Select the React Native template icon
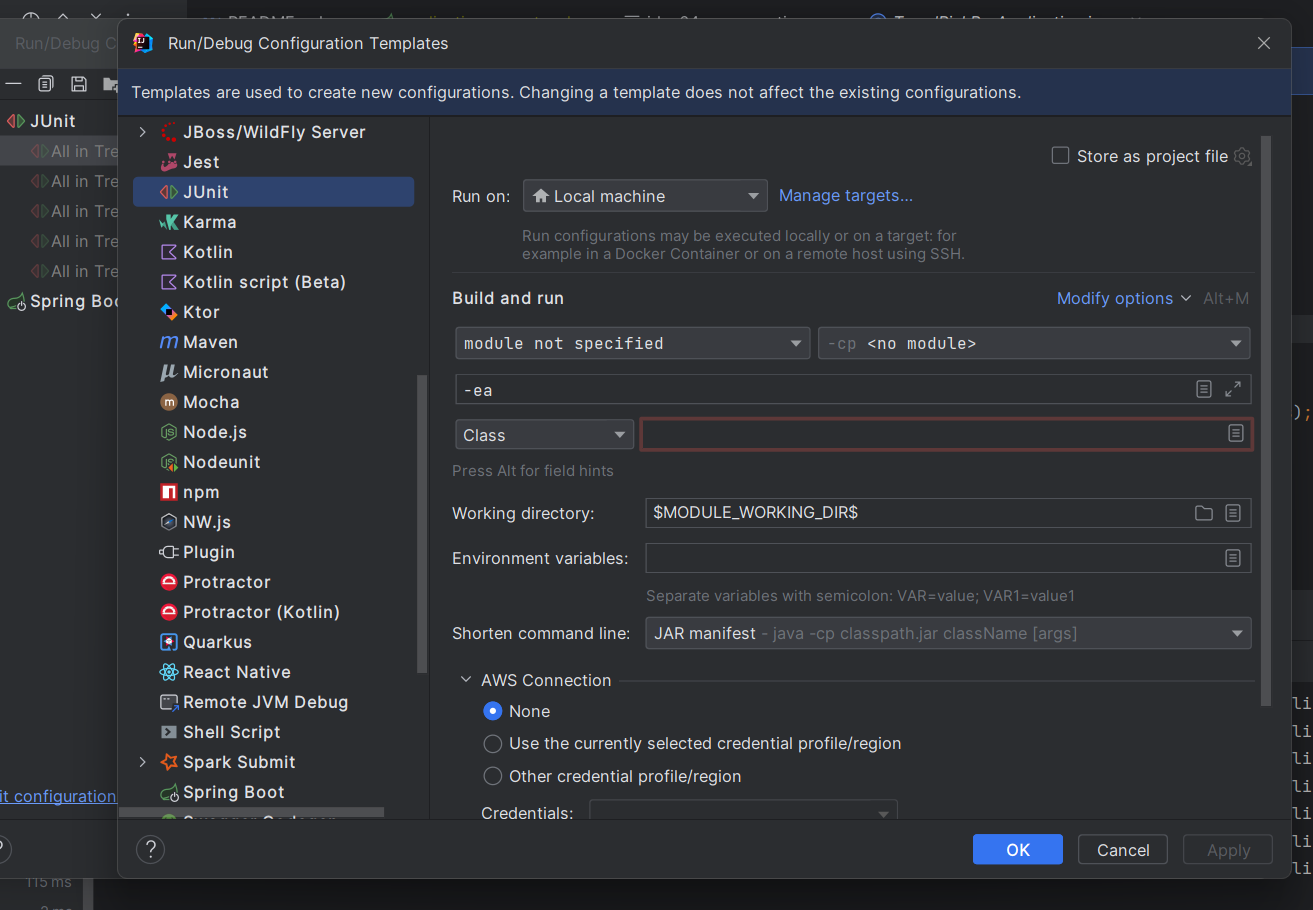 168,672
